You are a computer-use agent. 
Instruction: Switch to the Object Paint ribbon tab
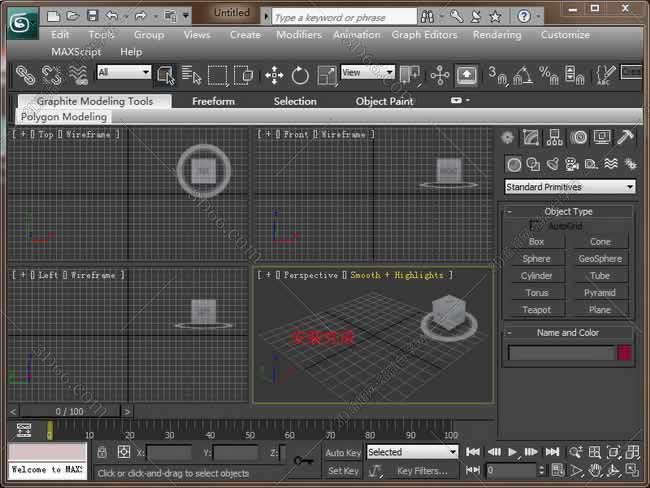pyautogui.click(x=384, y=101)
